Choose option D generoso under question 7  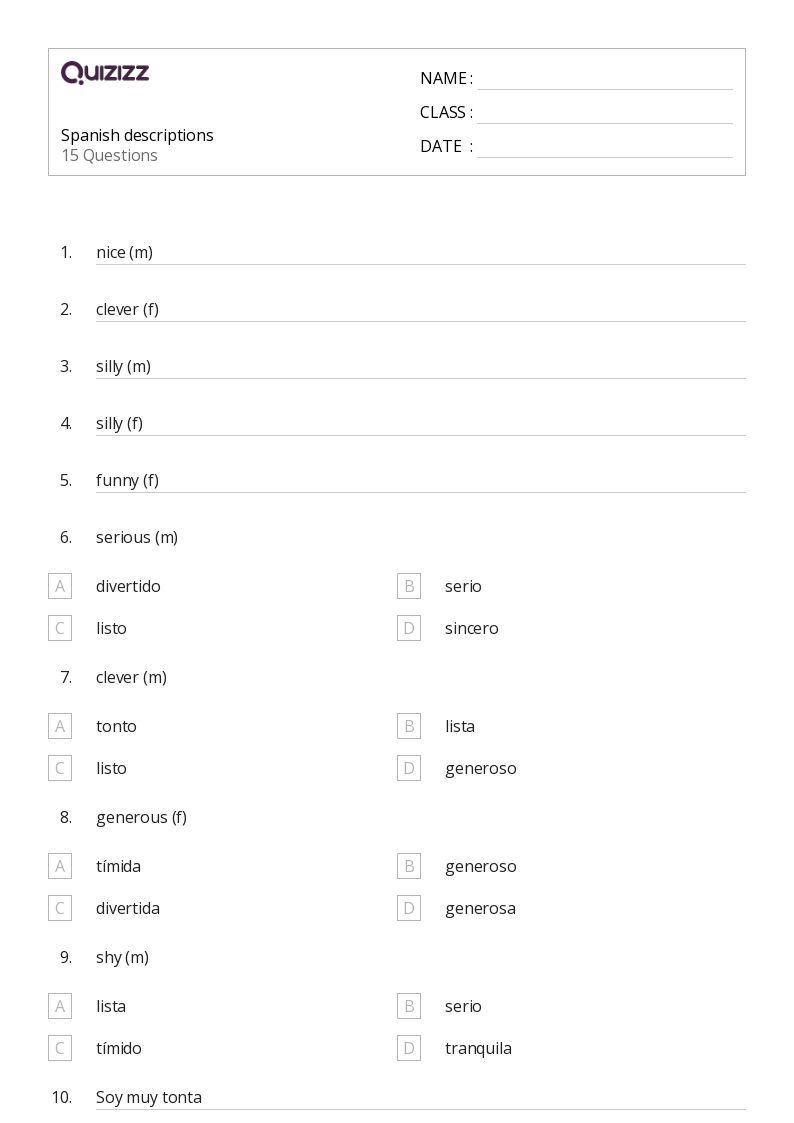point(409,768)
